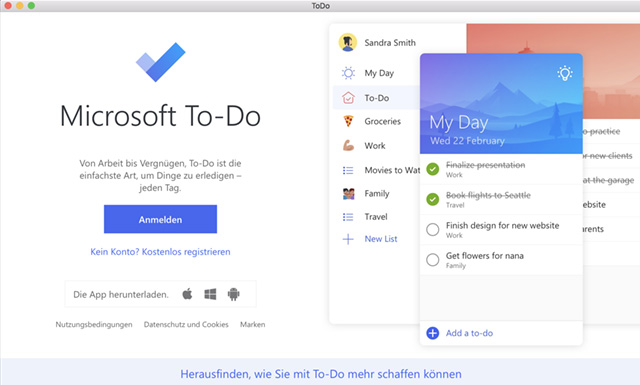
Task: Open the Nutzungsbedingungen link
Action: coord(94,325)
